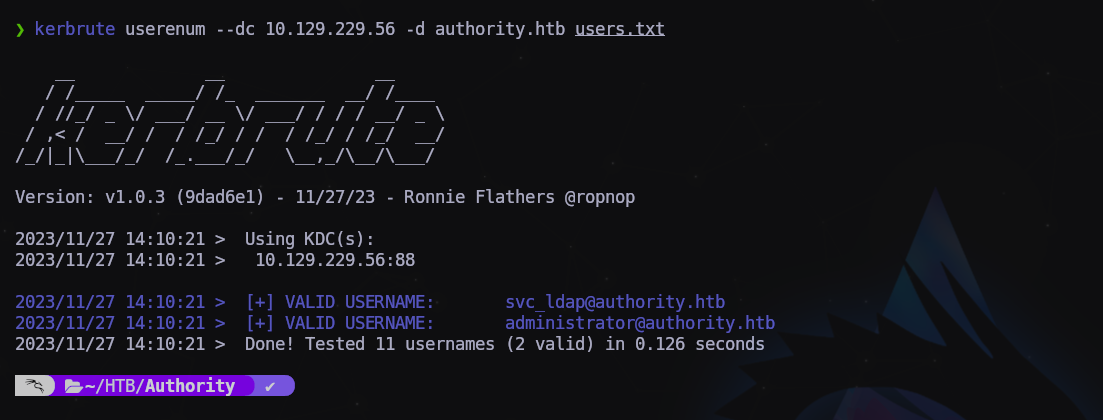Click the svc_ldap@authority.htb username

(615, 301)
